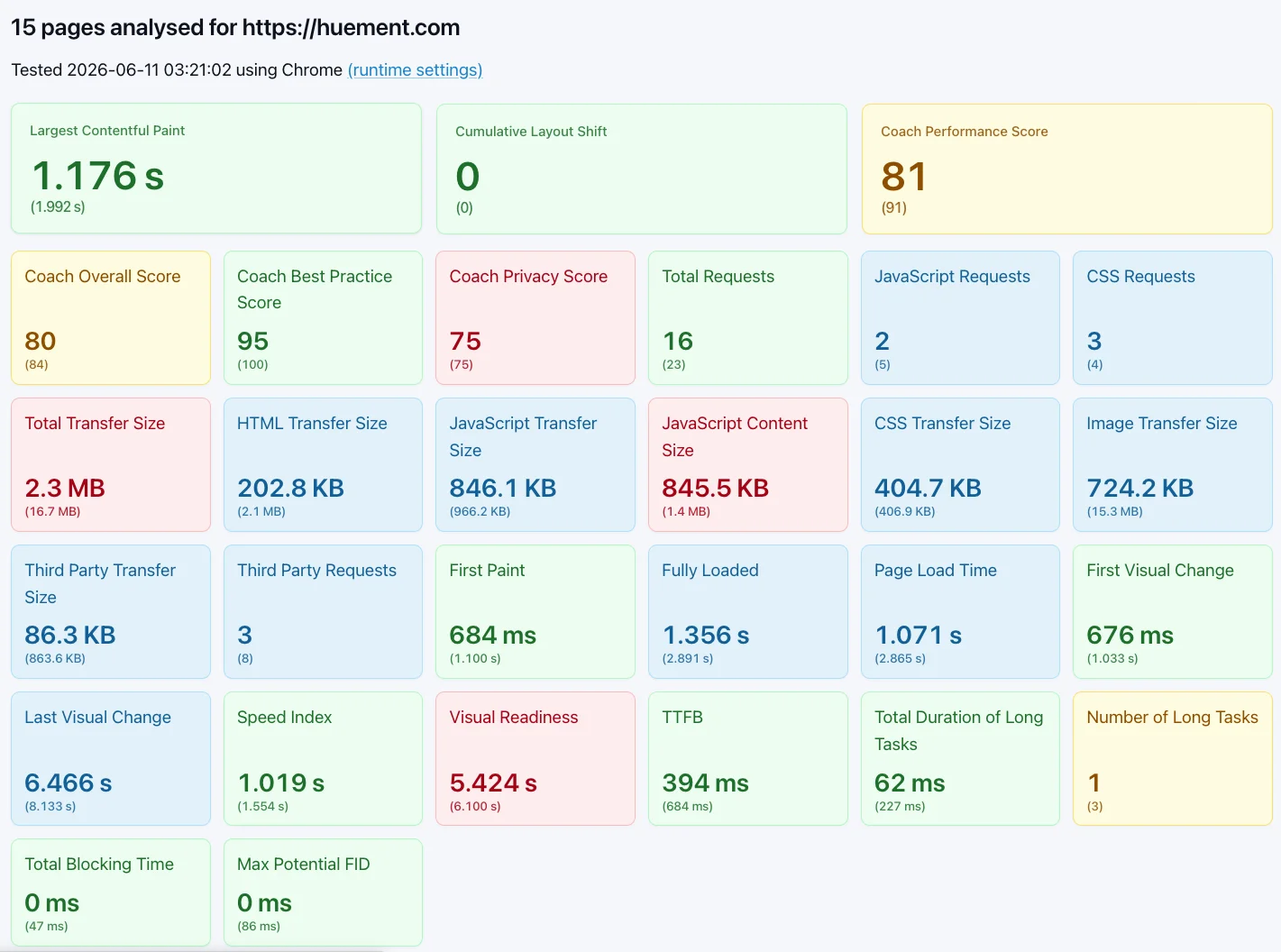The width and height of the screenshot is (1281, 952).
Task: Select the HTML Transfer Size value 202.8 KB
Action: tap(290, 488)
